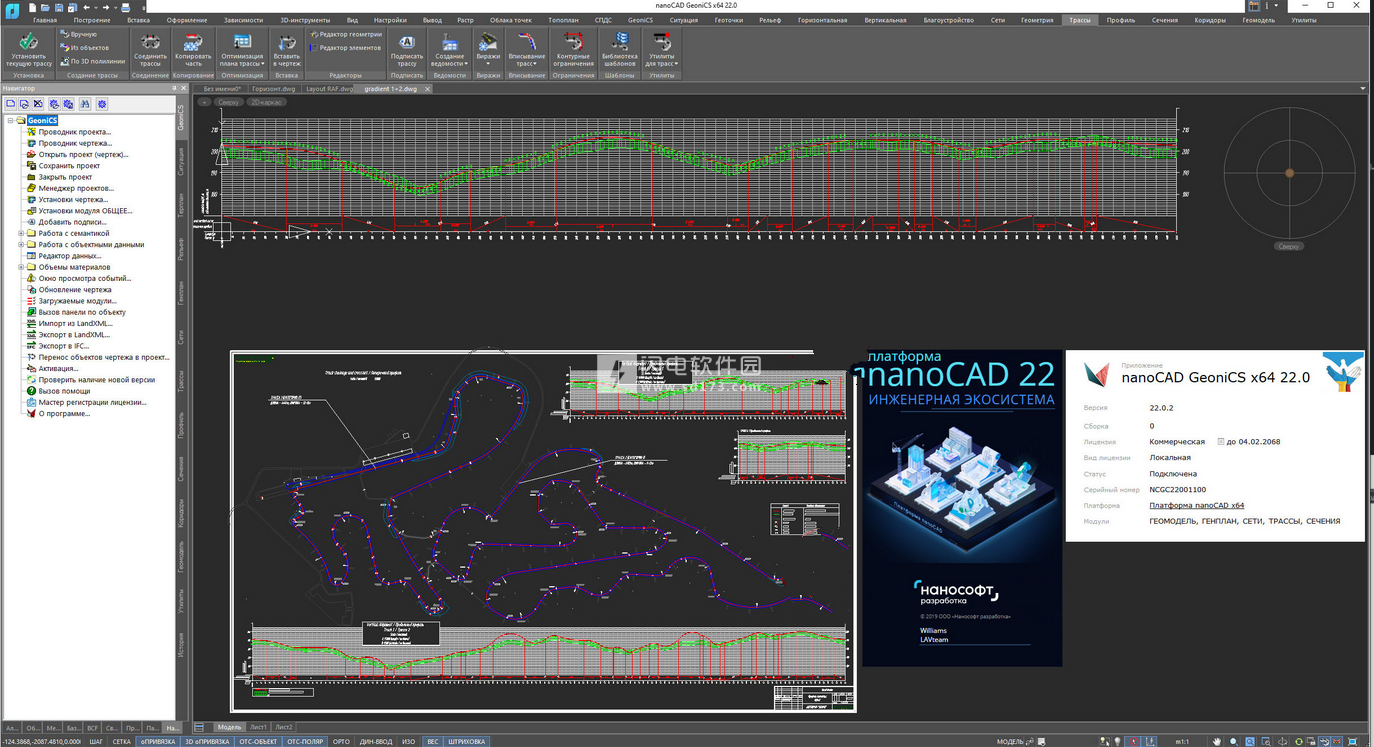Click the gear settings icon in Навигатор toolbar

click(102, 104)
